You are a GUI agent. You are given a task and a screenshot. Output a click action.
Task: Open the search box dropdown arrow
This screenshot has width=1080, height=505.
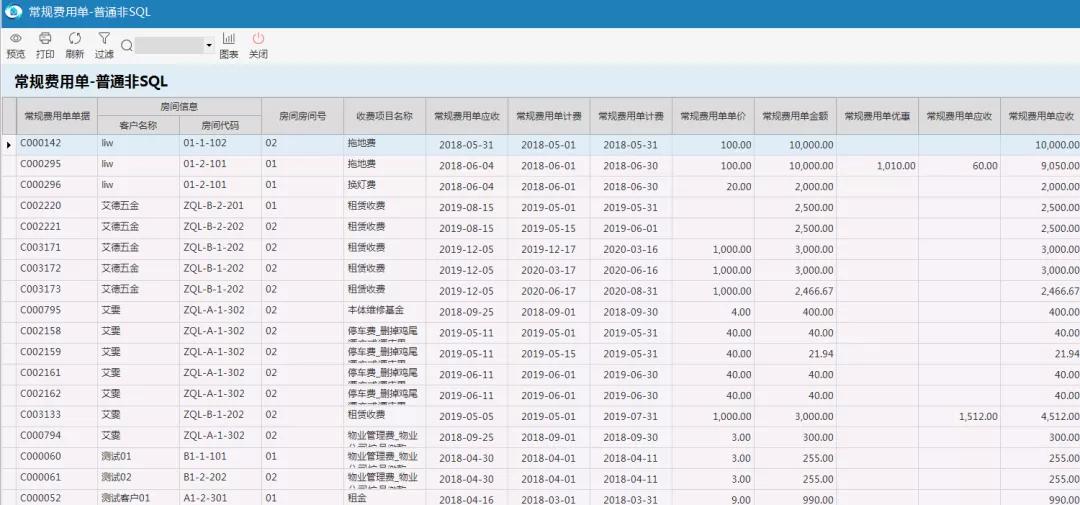(x=209, y=45)
